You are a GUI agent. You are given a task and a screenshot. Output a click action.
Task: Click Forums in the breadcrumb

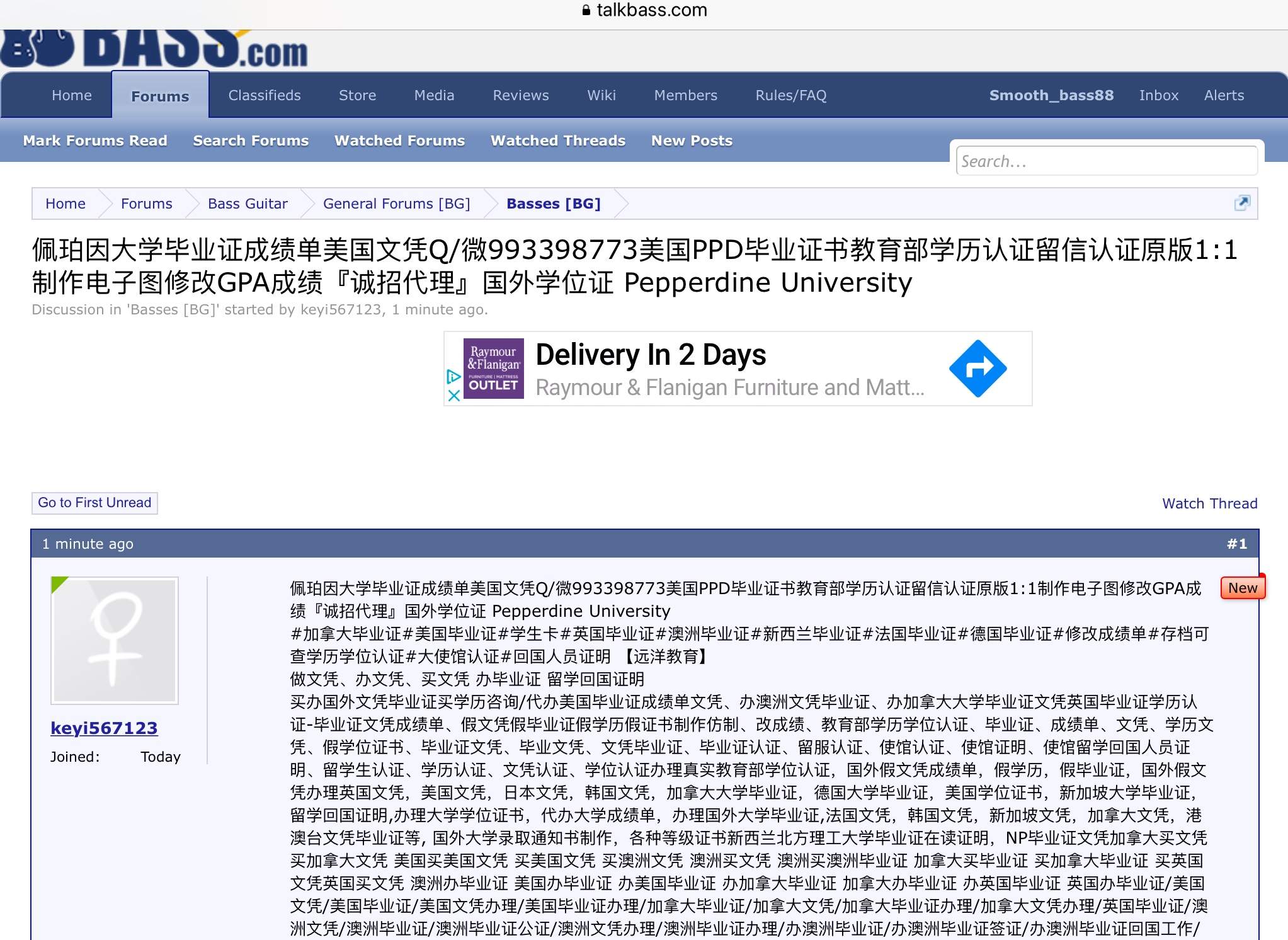point(147,203)
